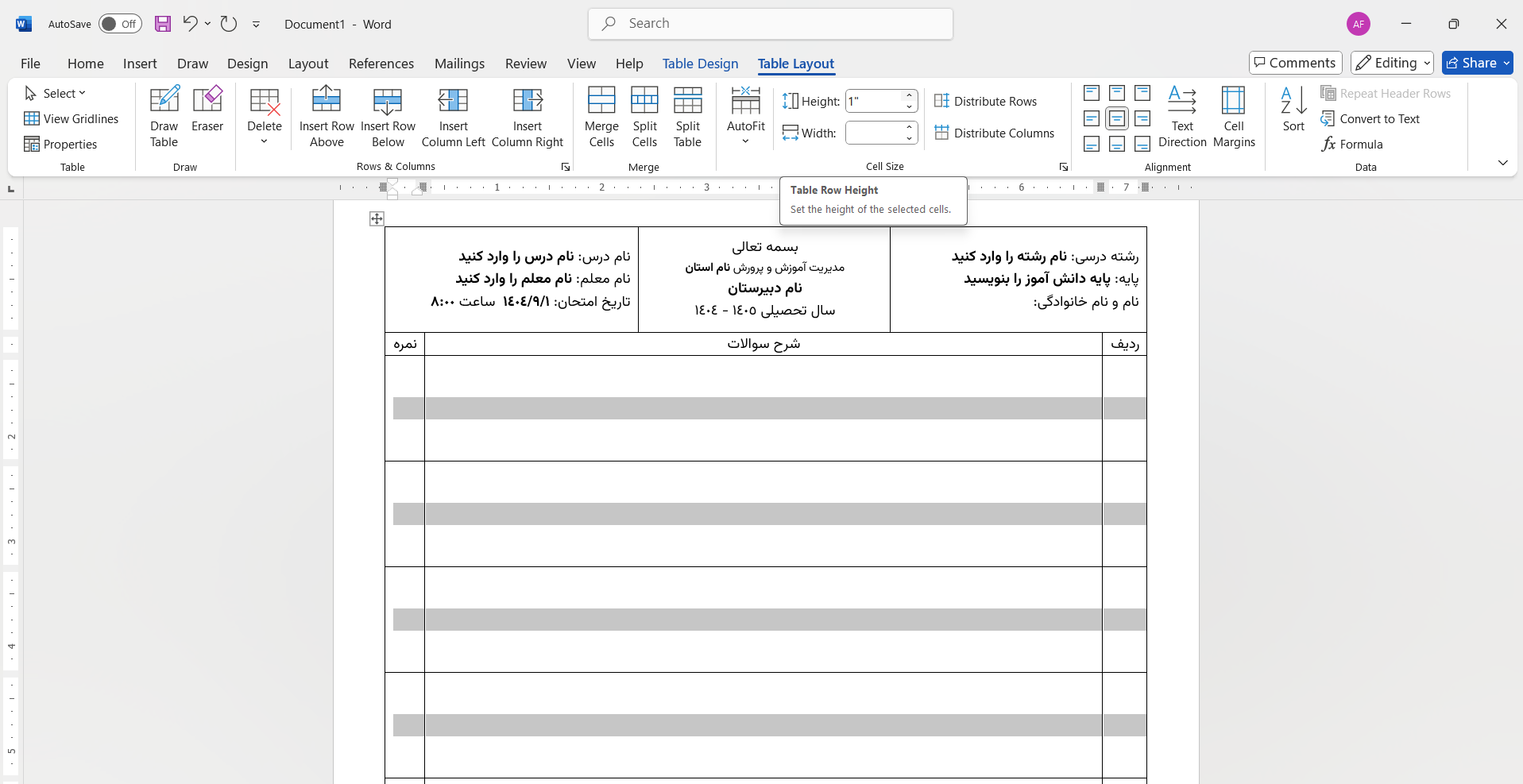Set alignment to Align Center Right
1523x784 pixels.
[1142, 119]
